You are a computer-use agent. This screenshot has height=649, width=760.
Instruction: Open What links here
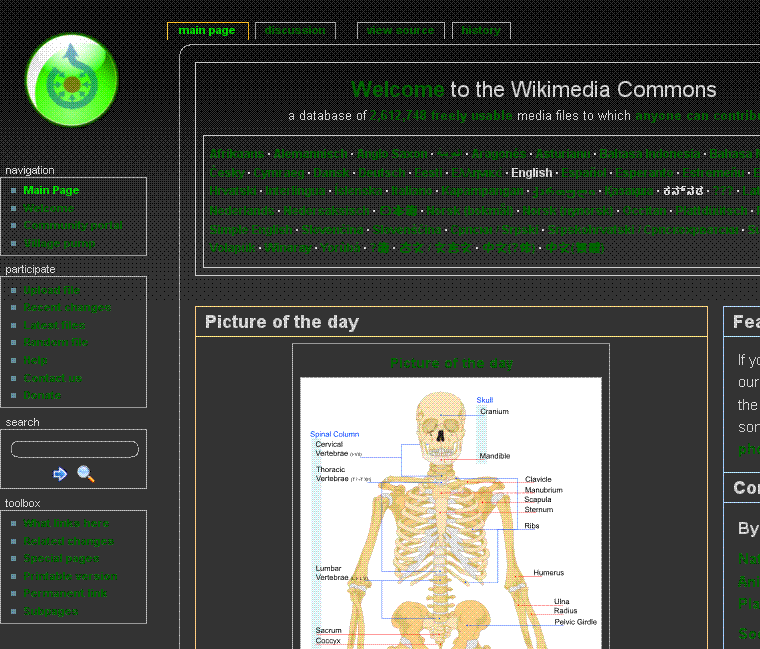click(x=66, y=523)
